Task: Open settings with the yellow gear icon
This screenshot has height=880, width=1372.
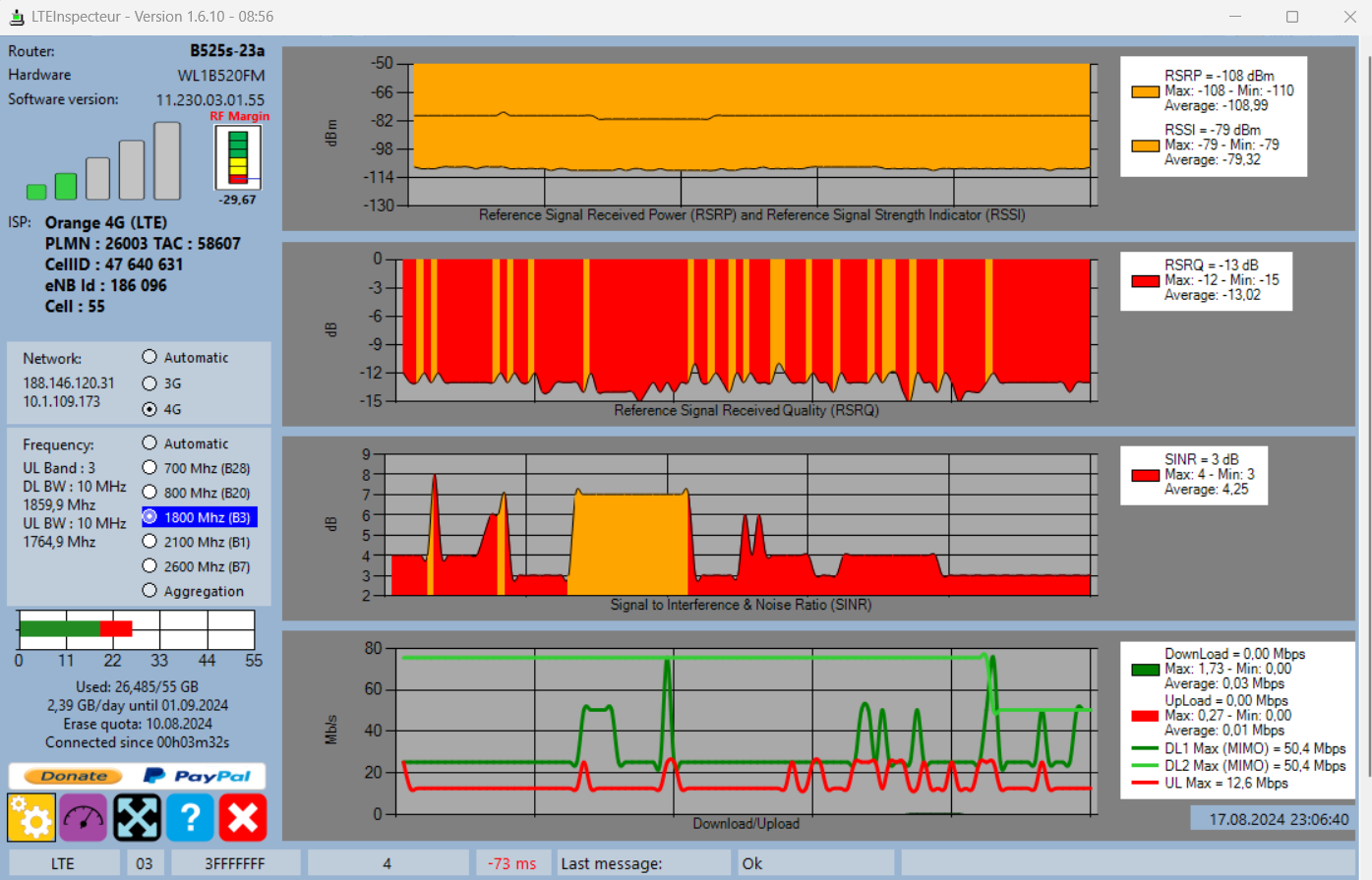Action: (31, 818)
